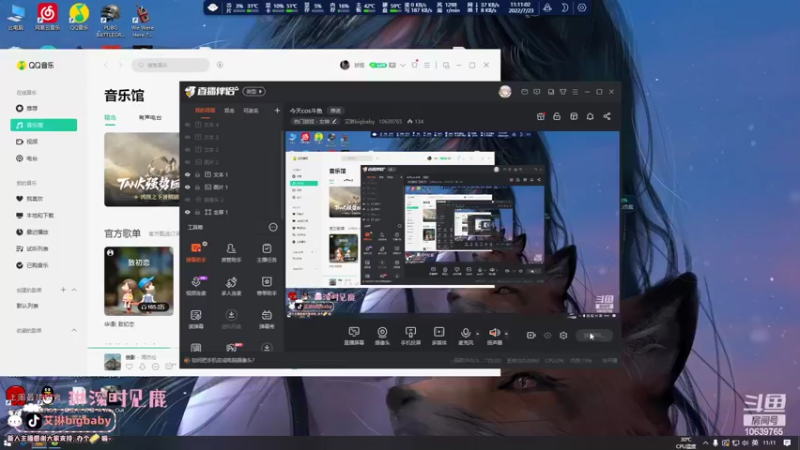Select the first scene tab in streaming app
The height and width of the screenshot is (450, 800).
[x=205, y=110]
